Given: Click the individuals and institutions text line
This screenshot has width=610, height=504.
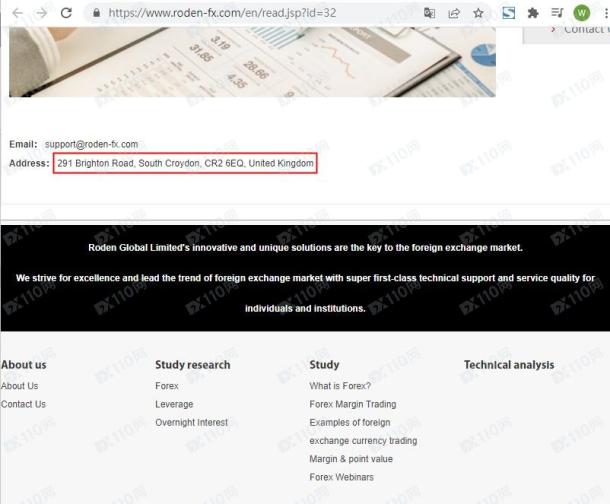Looking at the screenshot, I should (305, 308).
